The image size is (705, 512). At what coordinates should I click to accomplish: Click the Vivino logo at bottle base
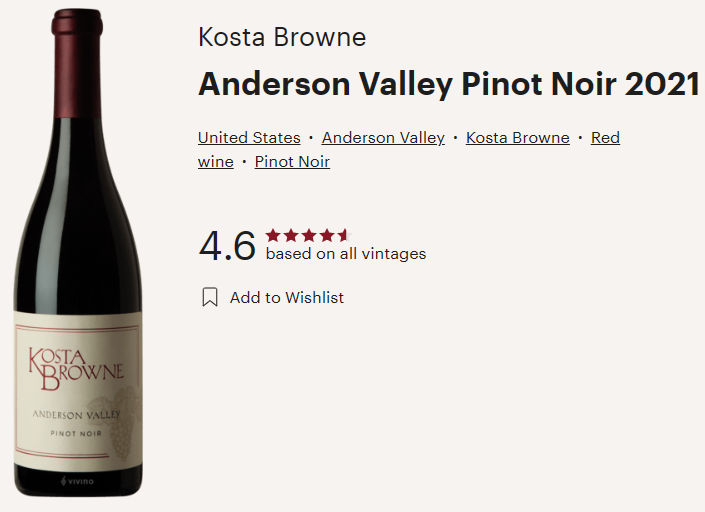tap(78, 481)
